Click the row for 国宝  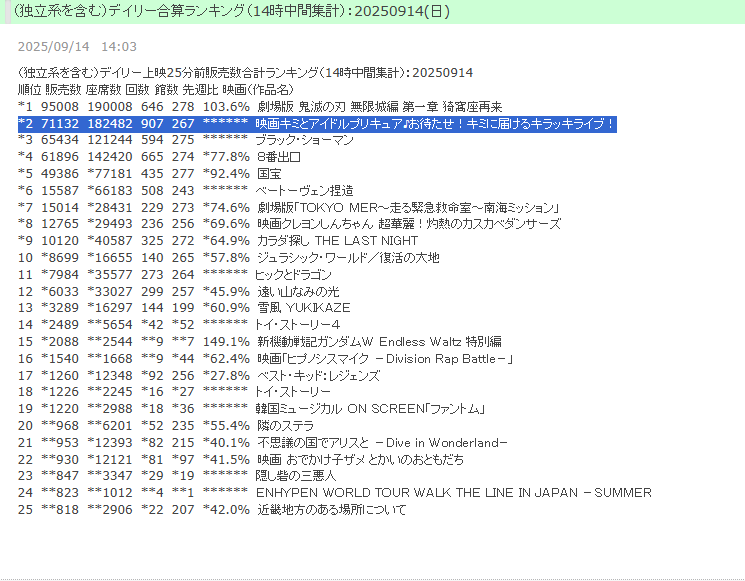point(149,174)
